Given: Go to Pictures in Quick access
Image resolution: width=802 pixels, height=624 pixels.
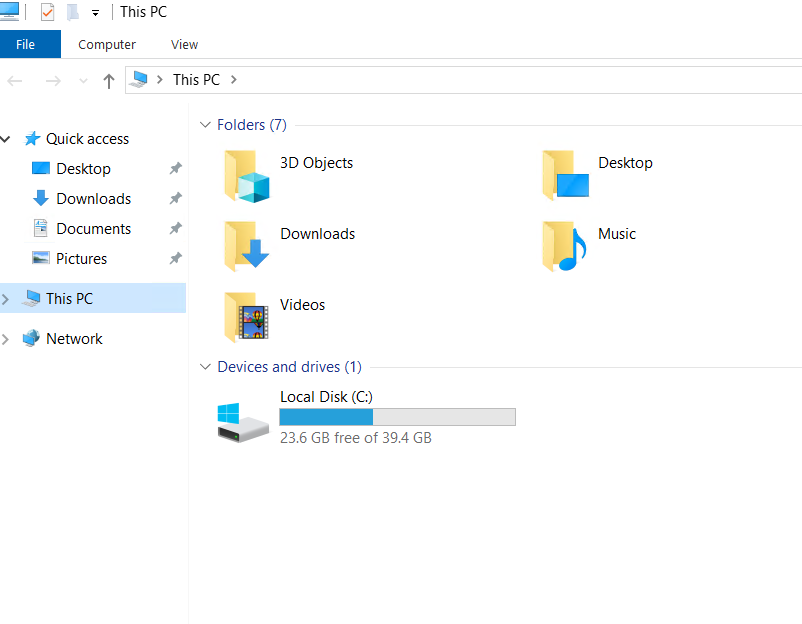Looking at the screenshot, I should click(81, 259).
